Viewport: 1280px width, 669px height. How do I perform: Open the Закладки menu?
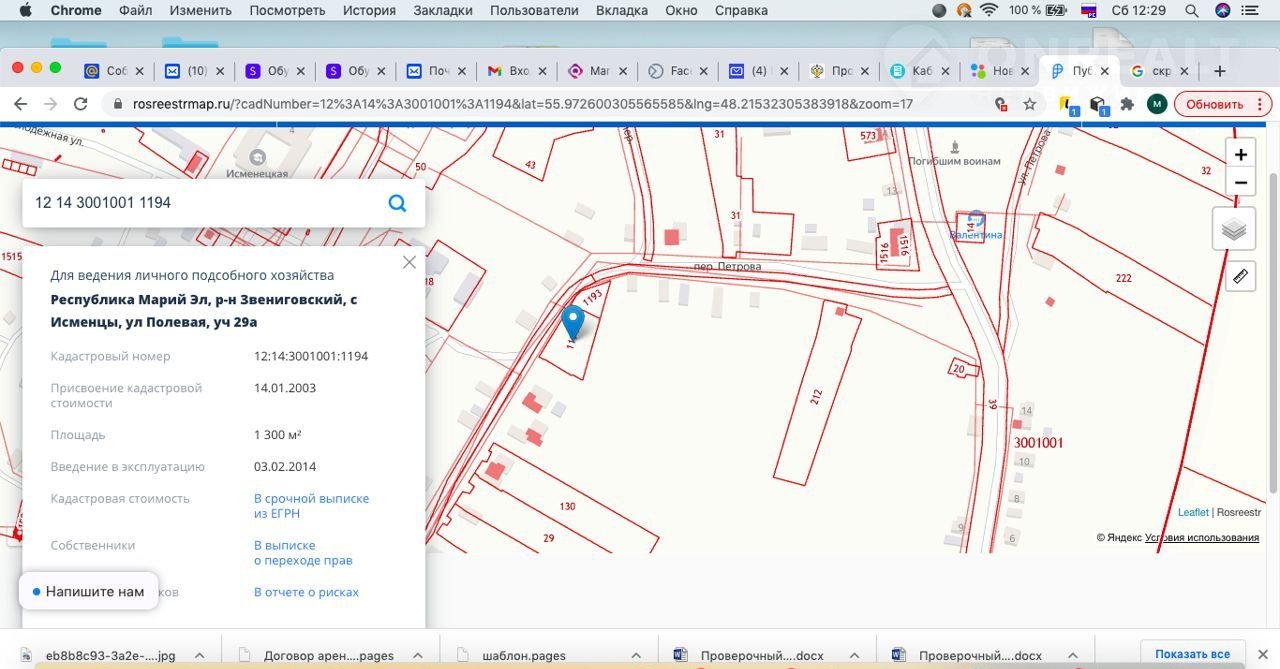pos(441,10)
